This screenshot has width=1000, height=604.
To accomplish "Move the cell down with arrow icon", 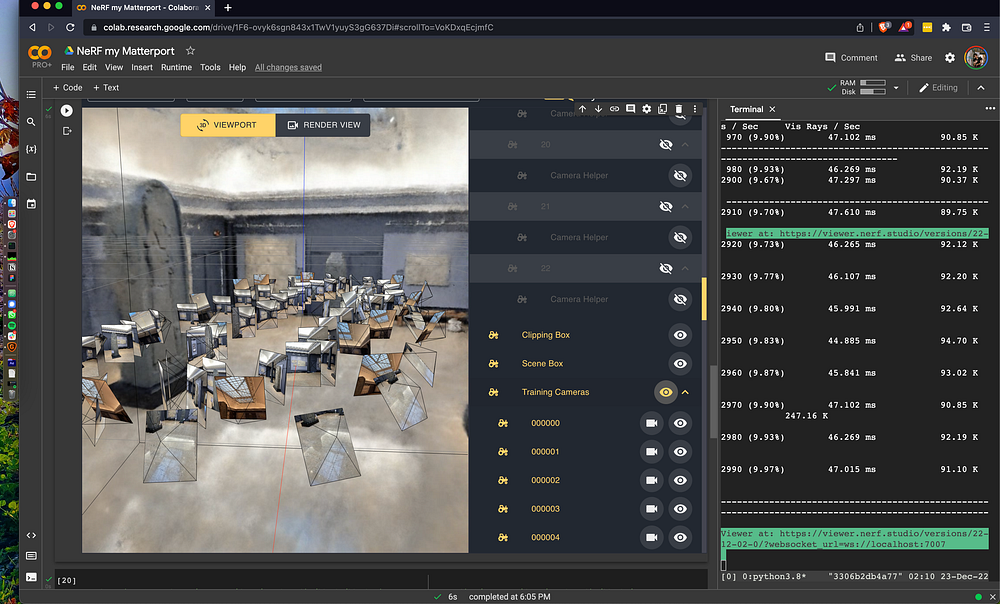I will pyautogui.click(x=598, y=108).
